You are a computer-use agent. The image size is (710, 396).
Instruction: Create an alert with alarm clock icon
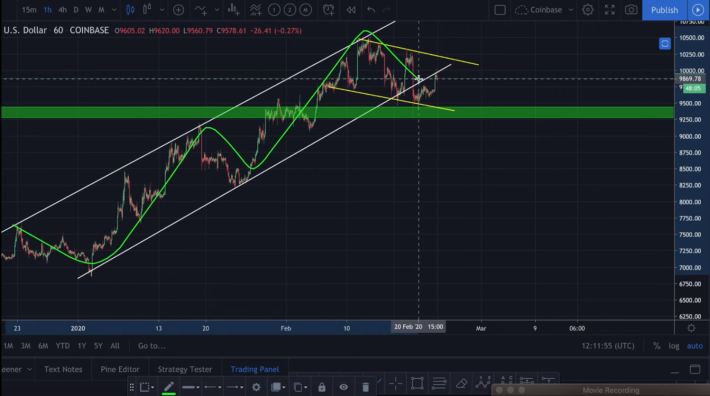coord(328,10)
